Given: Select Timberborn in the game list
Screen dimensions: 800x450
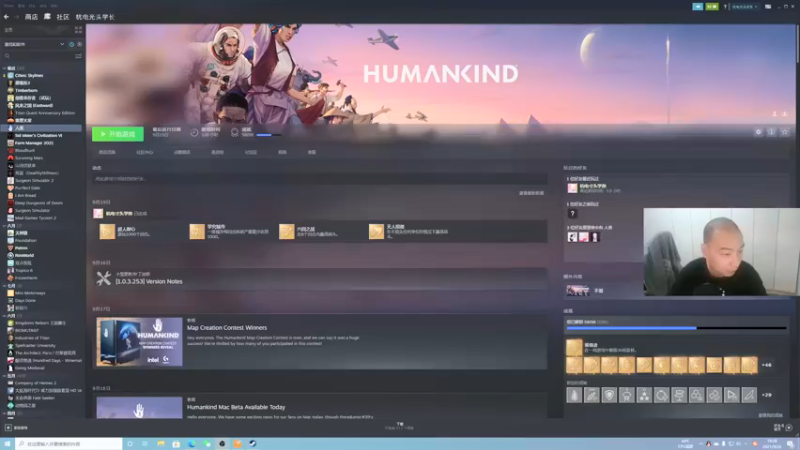Looking at the screenshot, I should 26,90.
